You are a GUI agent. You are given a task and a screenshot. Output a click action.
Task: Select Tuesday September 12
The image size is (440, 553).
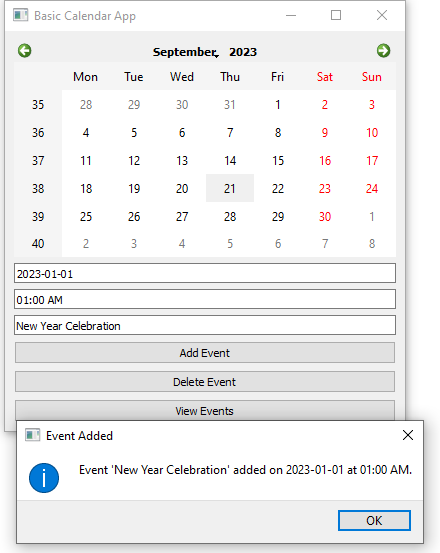[x=134, y=160]
